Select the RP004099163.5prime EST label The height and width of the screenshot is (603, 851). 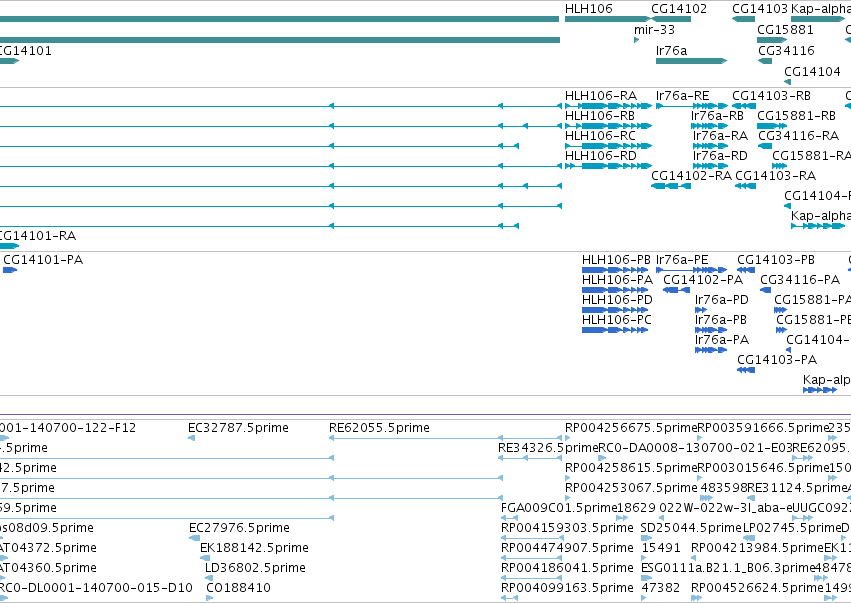point(567,588)
